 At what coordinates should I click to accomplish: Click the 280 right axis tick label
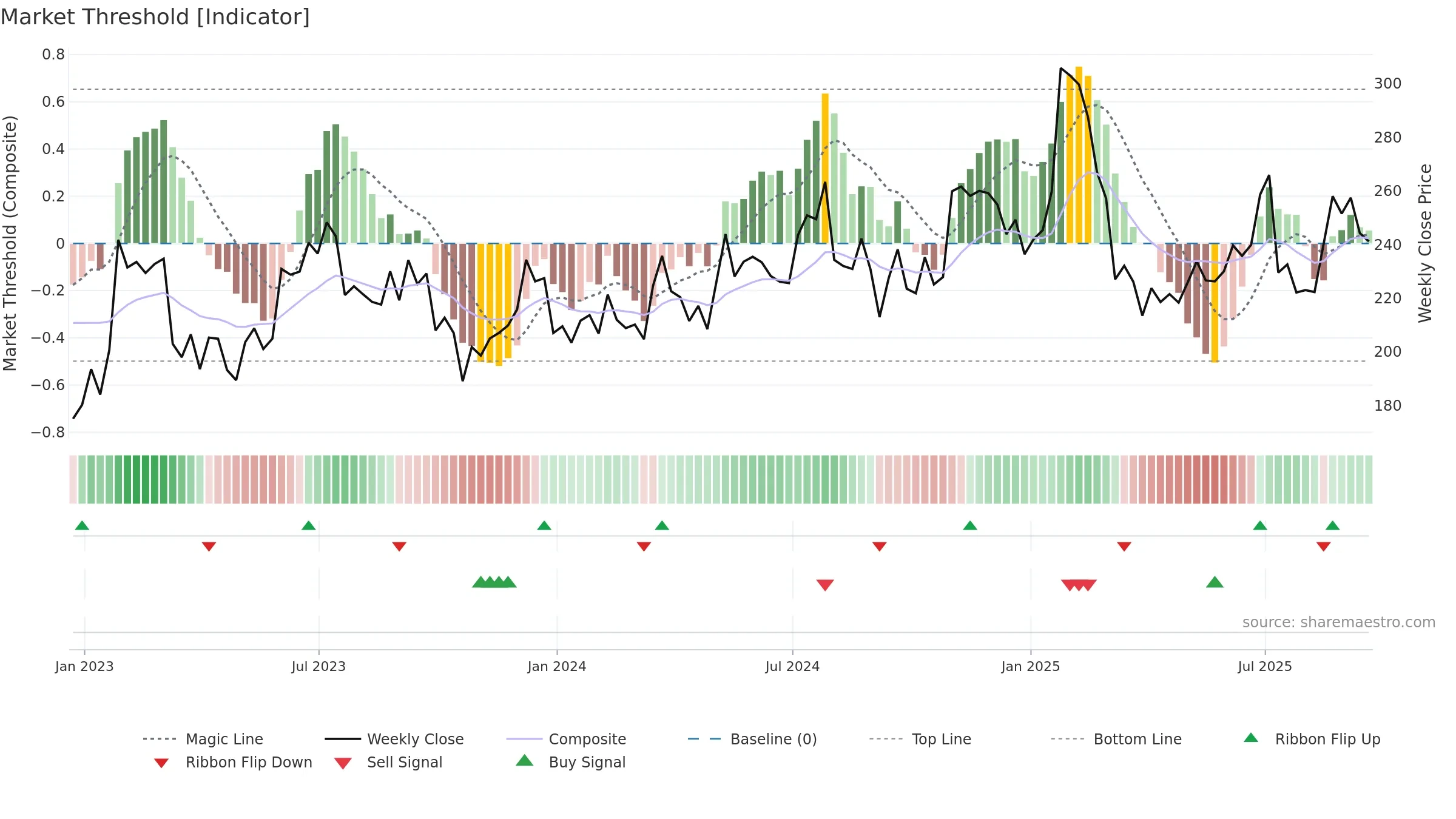[x=1388, y=138]
